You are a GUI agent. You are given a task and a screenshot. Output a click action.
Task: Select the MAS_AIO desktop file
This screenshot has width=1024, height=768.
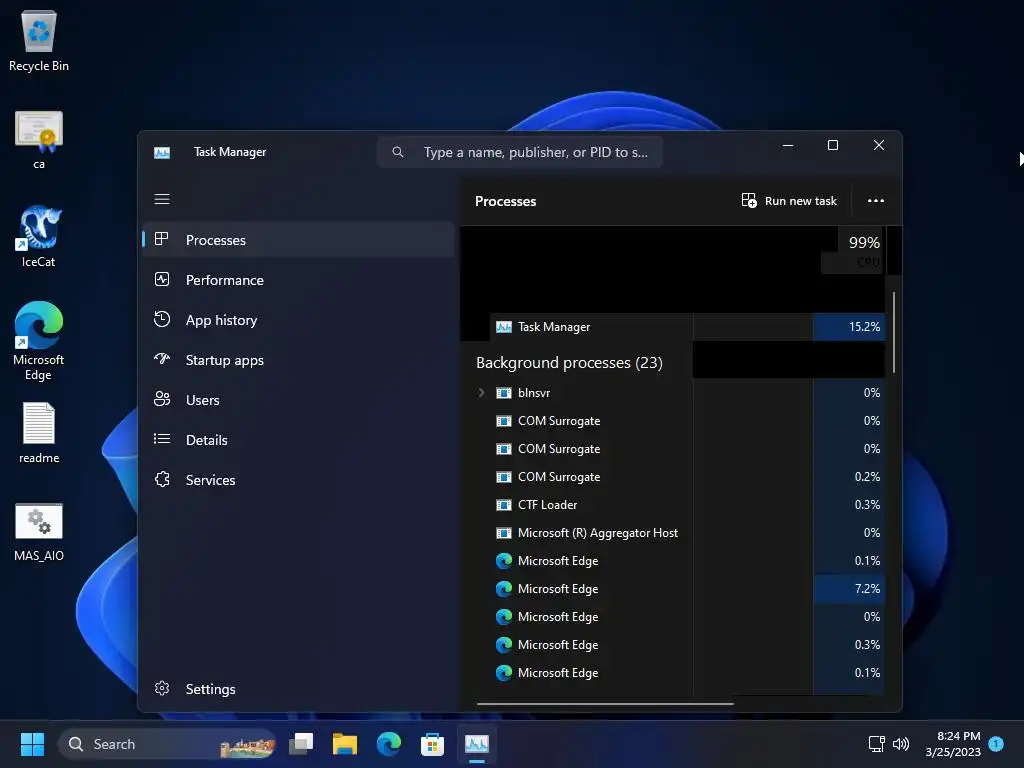[x=39, y=532]
